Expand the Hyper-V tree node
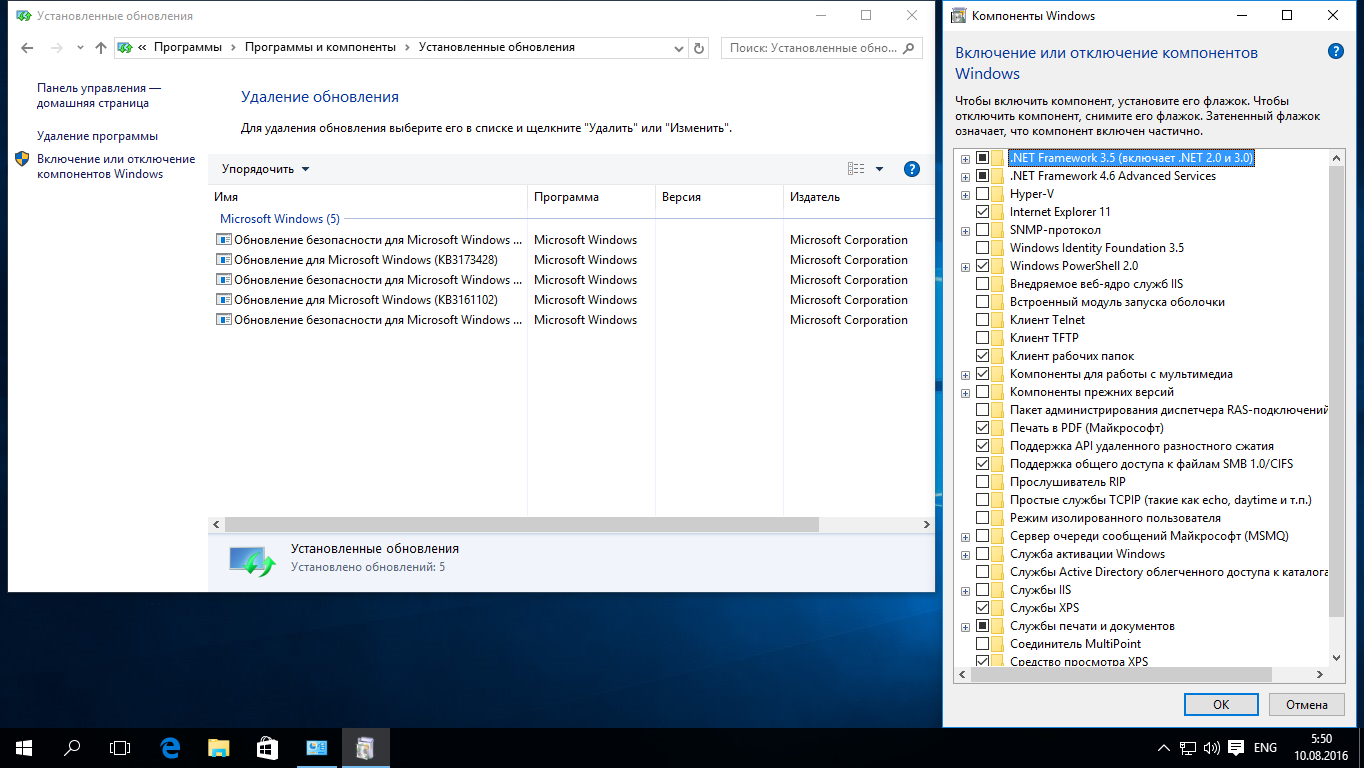The height and width of the screenshot is (768, 1364). click(x=965, y=194)
